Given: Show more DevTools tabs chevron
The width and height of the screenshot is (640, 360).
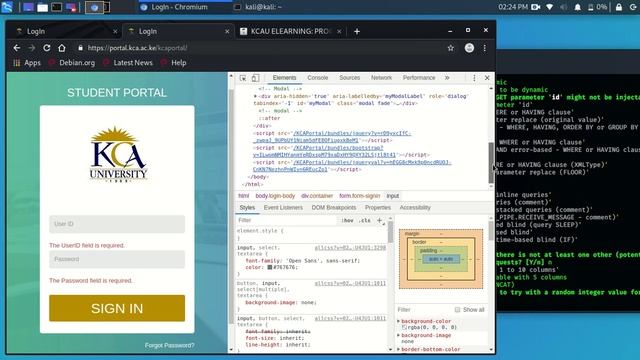Looking at the screenshot, I should coord(447,78).
